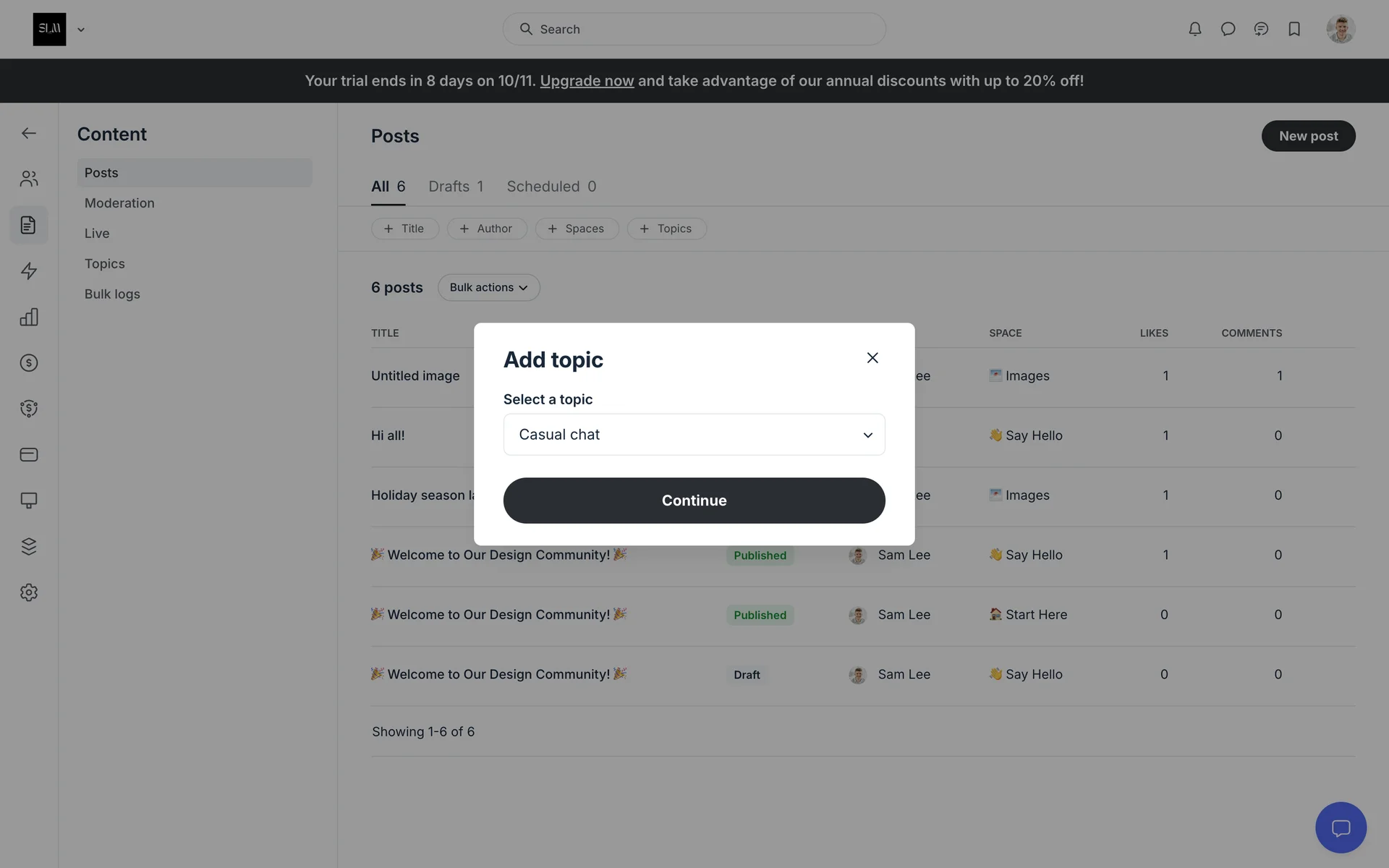Click the lightning bolt workflows icon
The image size is (1389, 868).
[x=29, y=271]
